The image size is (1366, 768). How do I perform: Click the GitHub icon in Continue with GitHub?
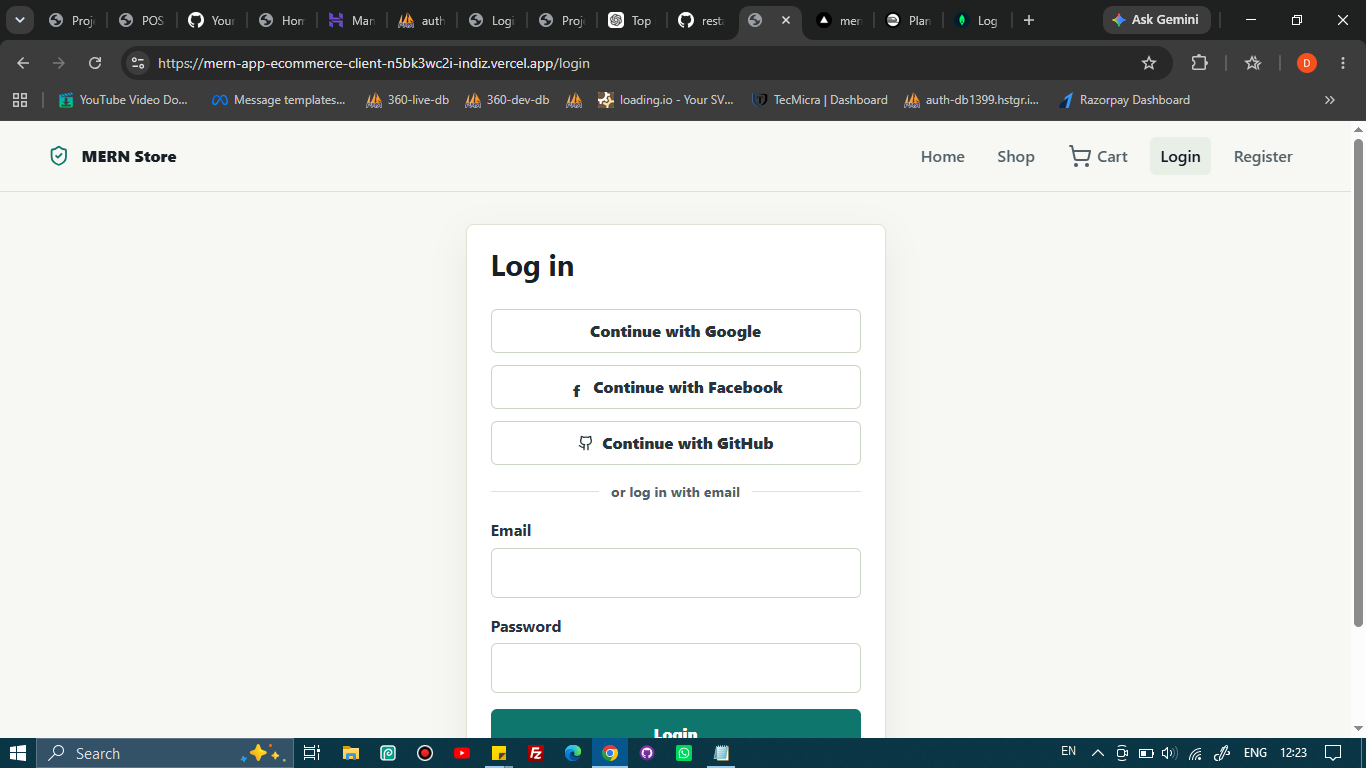(586, 443)
